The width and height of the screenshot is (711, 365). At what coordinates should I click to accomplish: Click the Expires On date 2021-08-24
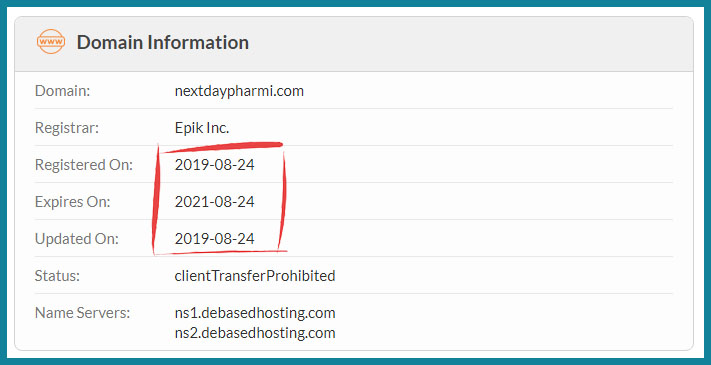pos(214,202)
